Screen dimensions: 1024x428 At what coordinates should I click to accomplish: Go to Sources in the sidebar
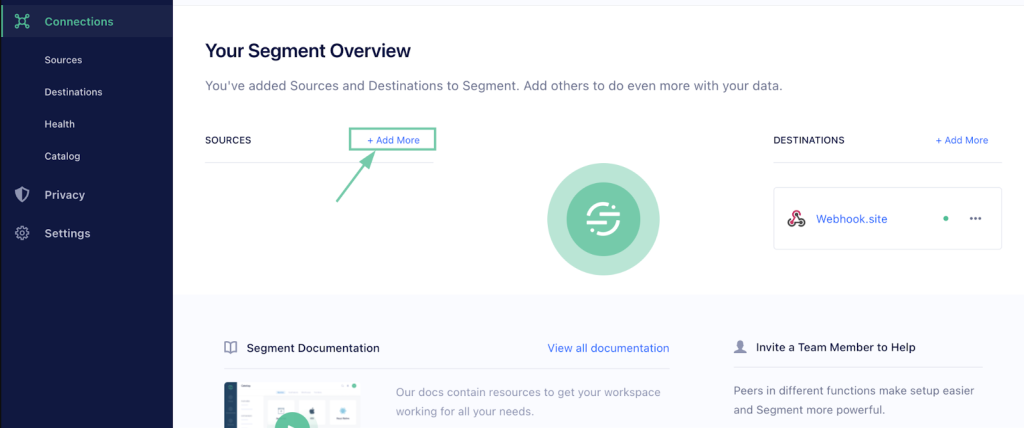pyautogui.click(x=63, y=60)
